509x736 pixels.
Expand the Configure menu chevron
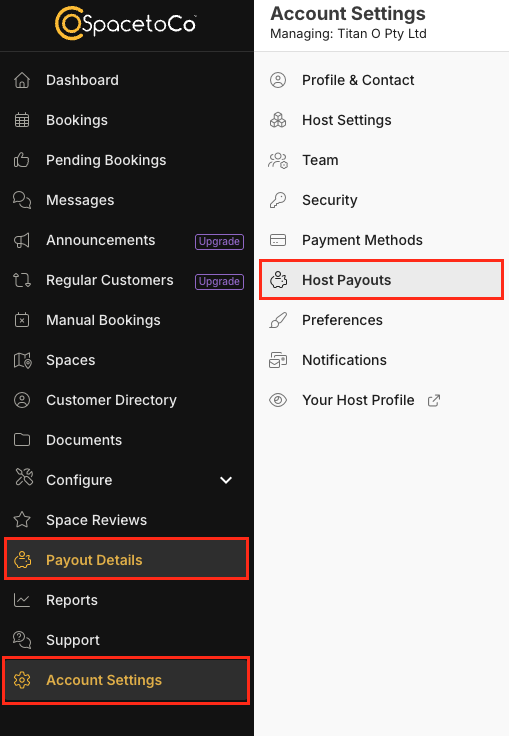226,480
